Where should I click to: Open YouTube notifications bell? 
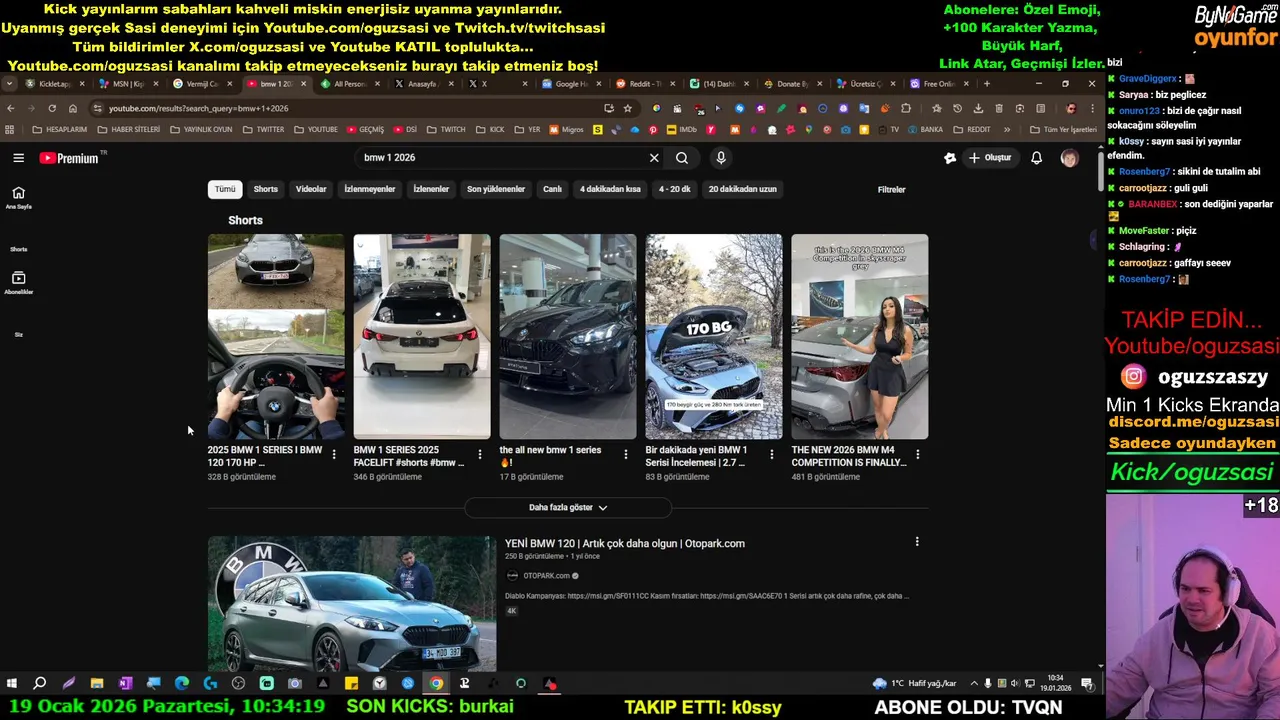(1037, 158)
